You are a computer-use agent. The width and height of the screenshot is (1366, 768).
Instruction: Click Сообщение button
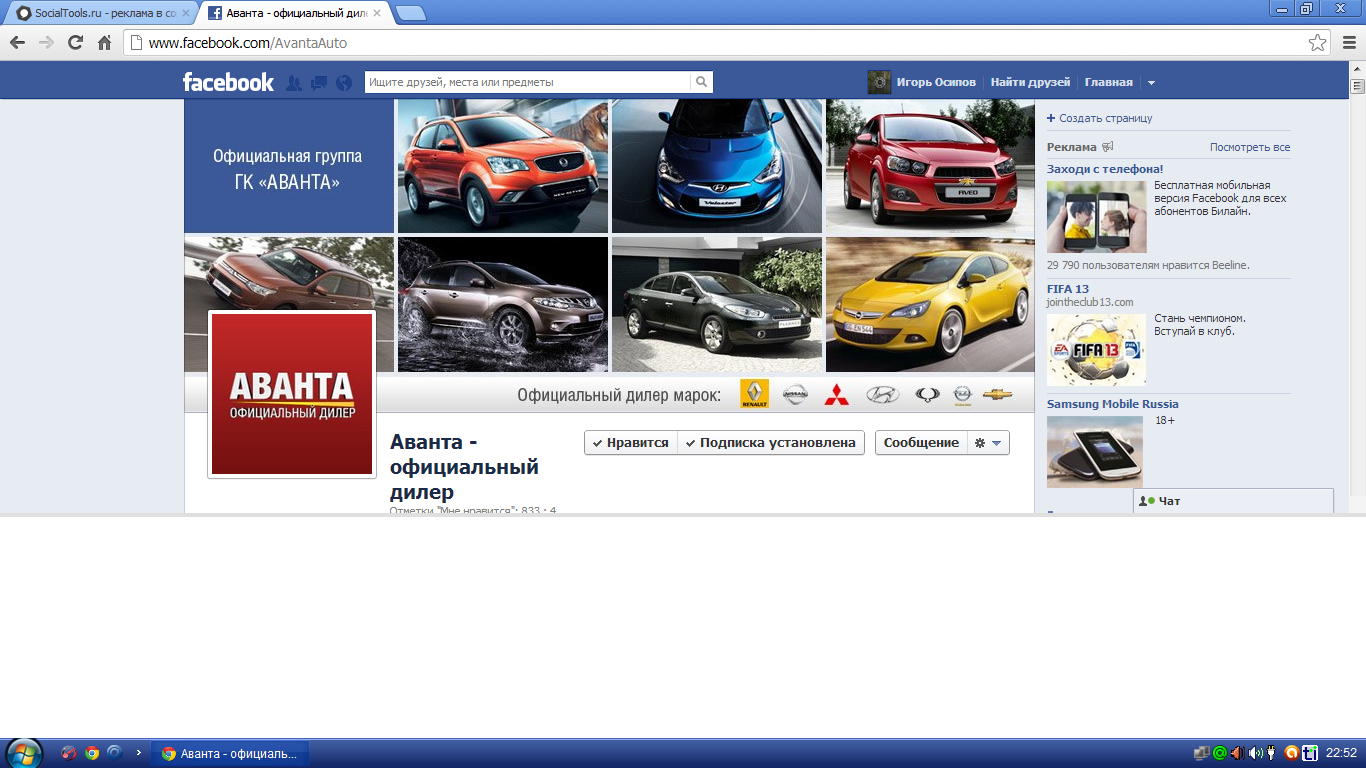(921, 443)
